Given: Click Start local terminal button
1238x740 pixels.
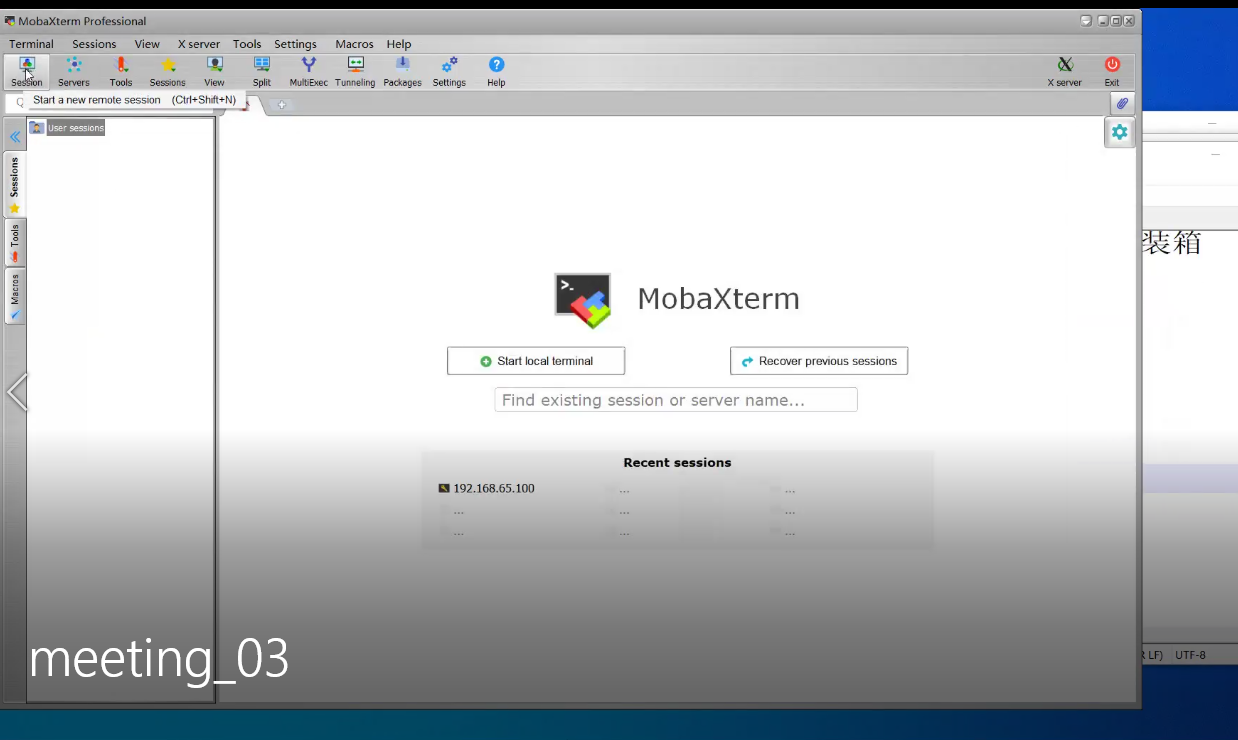Looking at the screenshot, I should click(x=536, y=361).
